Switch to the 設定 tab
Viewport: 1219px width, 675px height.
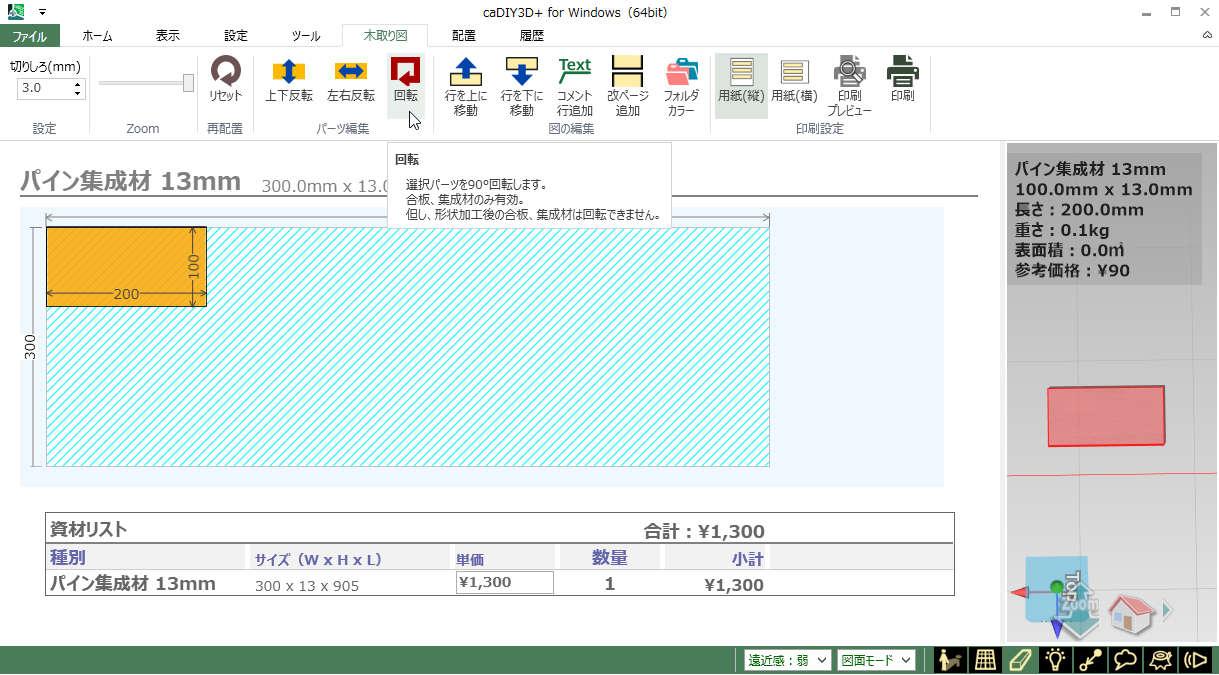click(x=236, y=36)
